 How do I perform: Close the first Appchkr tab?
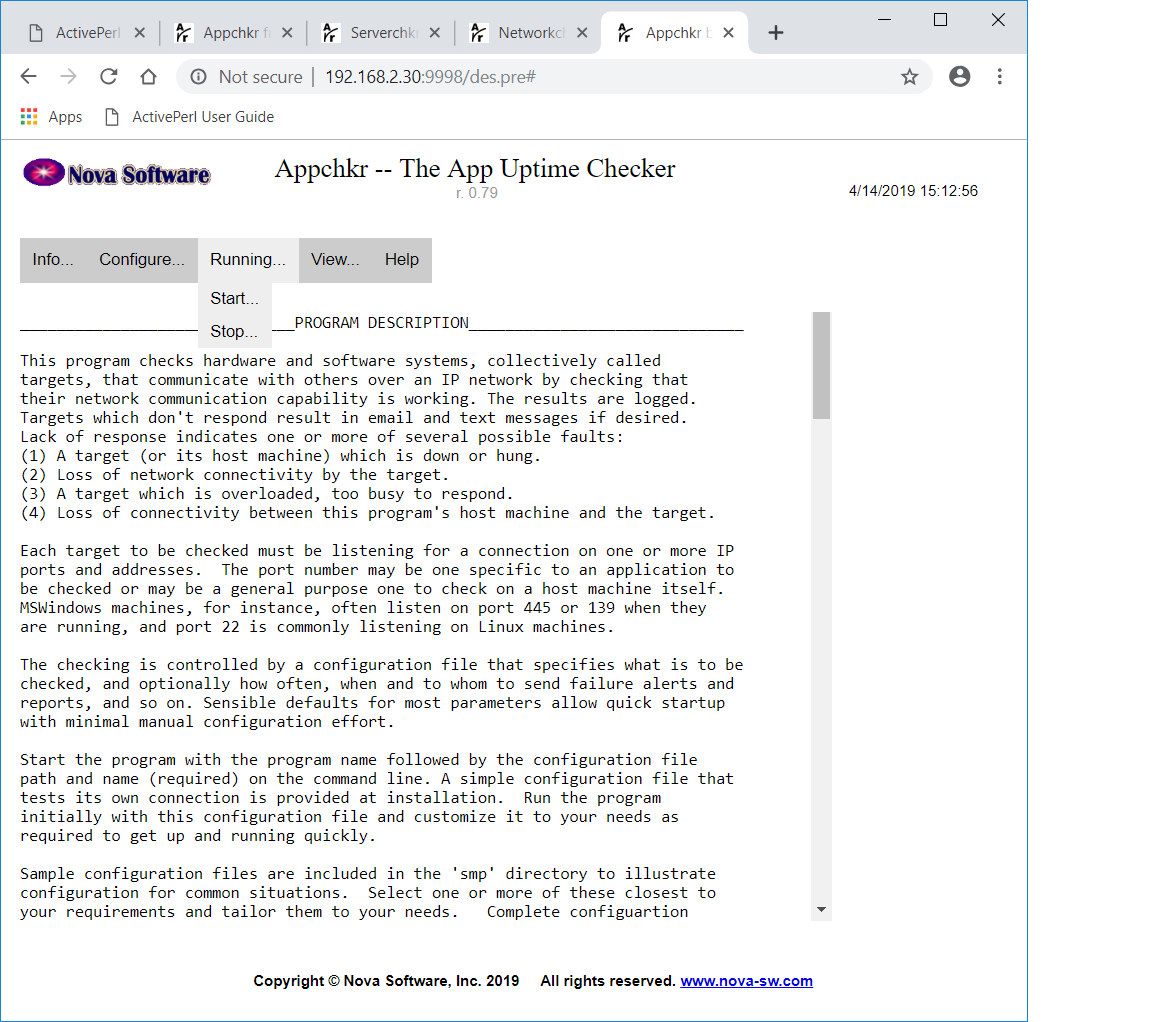(x=287, y=32)
